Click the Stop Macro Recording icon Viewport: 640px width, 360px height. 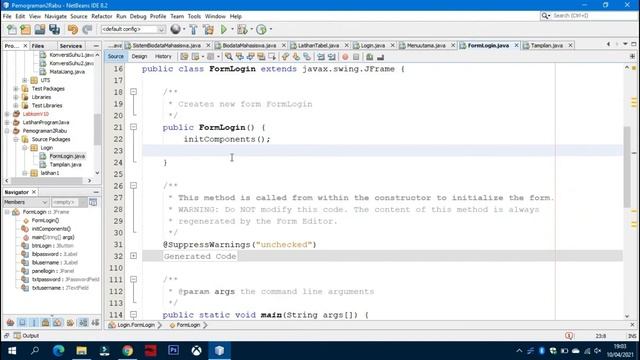(356, 57)
